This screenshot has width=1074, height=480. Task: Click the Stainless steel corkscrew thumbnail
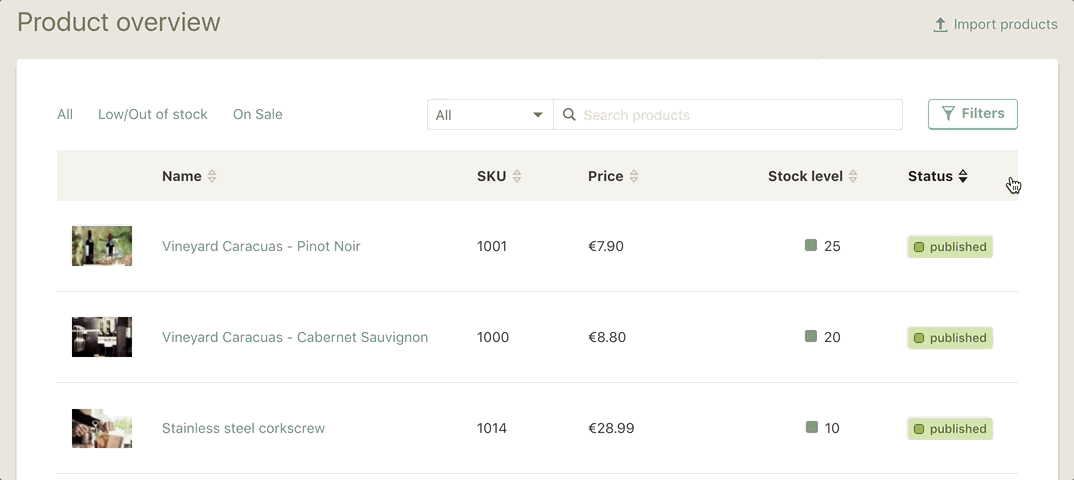point(102,428)
